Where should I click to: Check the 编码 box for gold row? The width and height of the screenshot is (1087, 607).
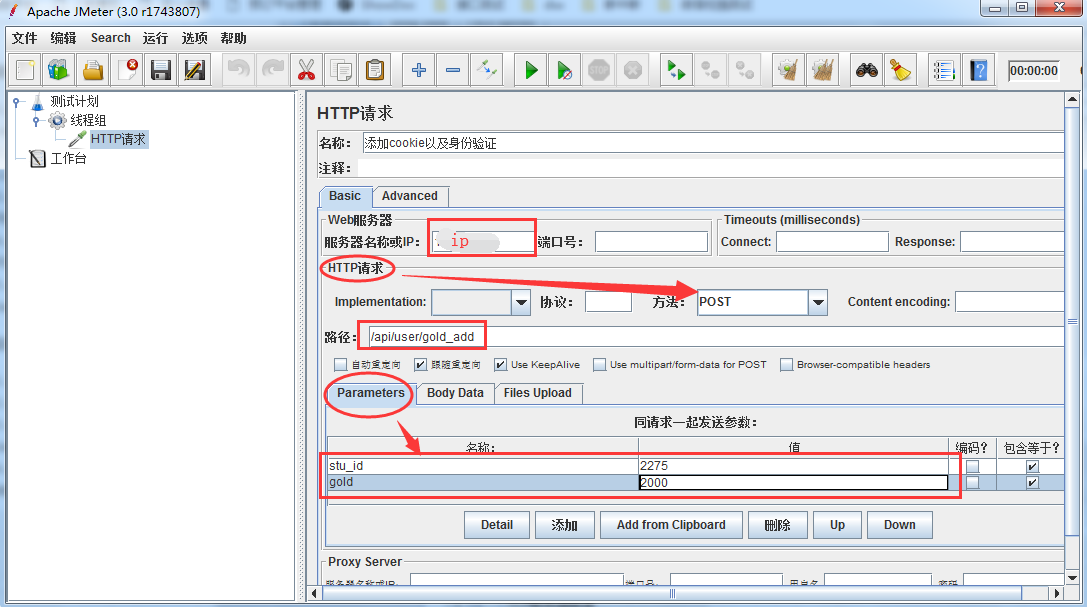(x=973, y=482)
